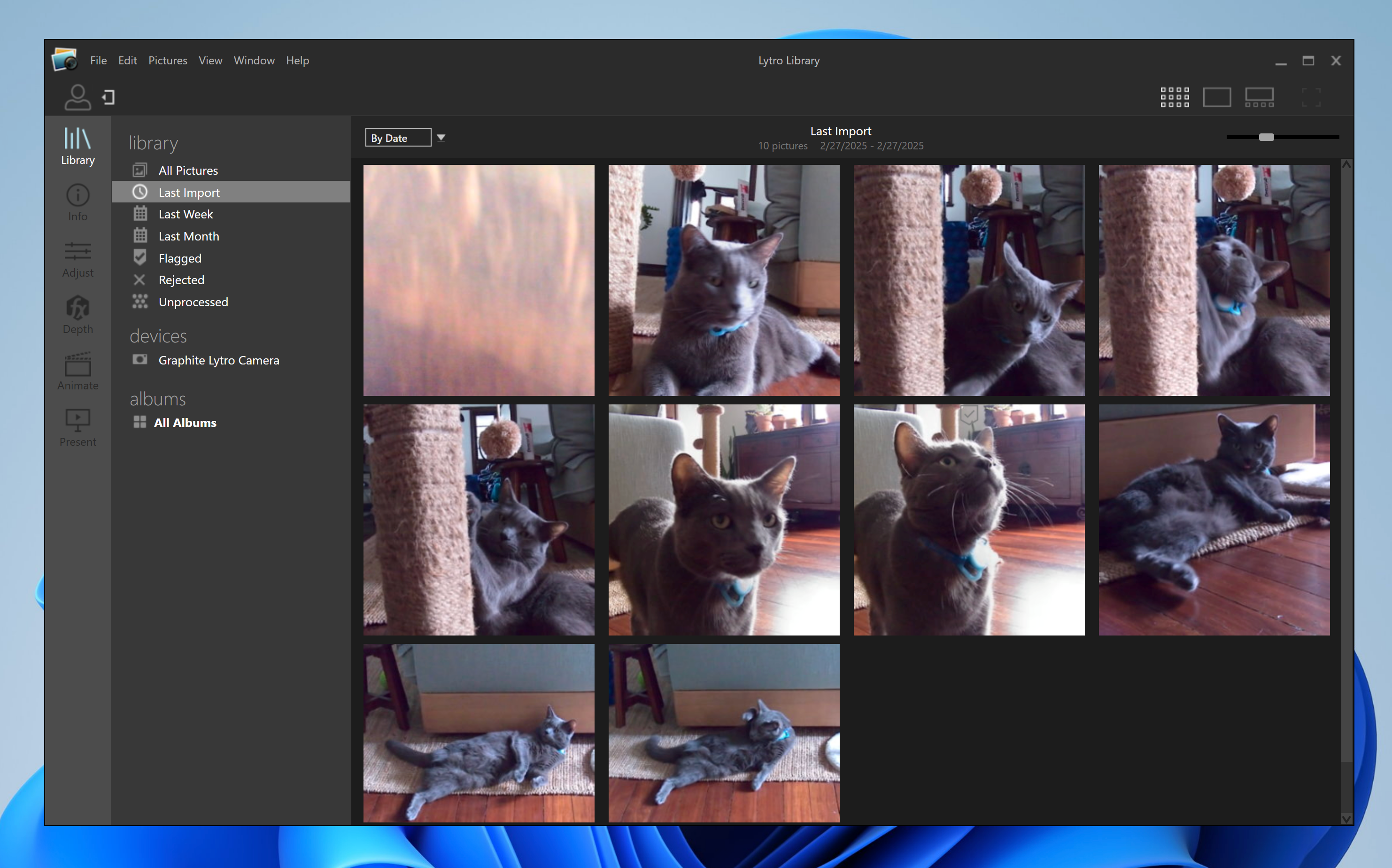
Task: Click the Graphite Lytro Camera device
Action: pos(218,360)
